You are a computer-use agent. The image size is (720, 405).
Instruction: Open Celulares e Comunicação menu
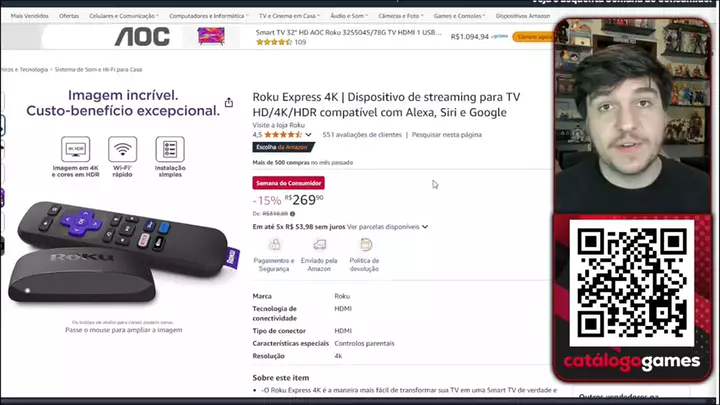pyautogui.click(x=124, y=16)
